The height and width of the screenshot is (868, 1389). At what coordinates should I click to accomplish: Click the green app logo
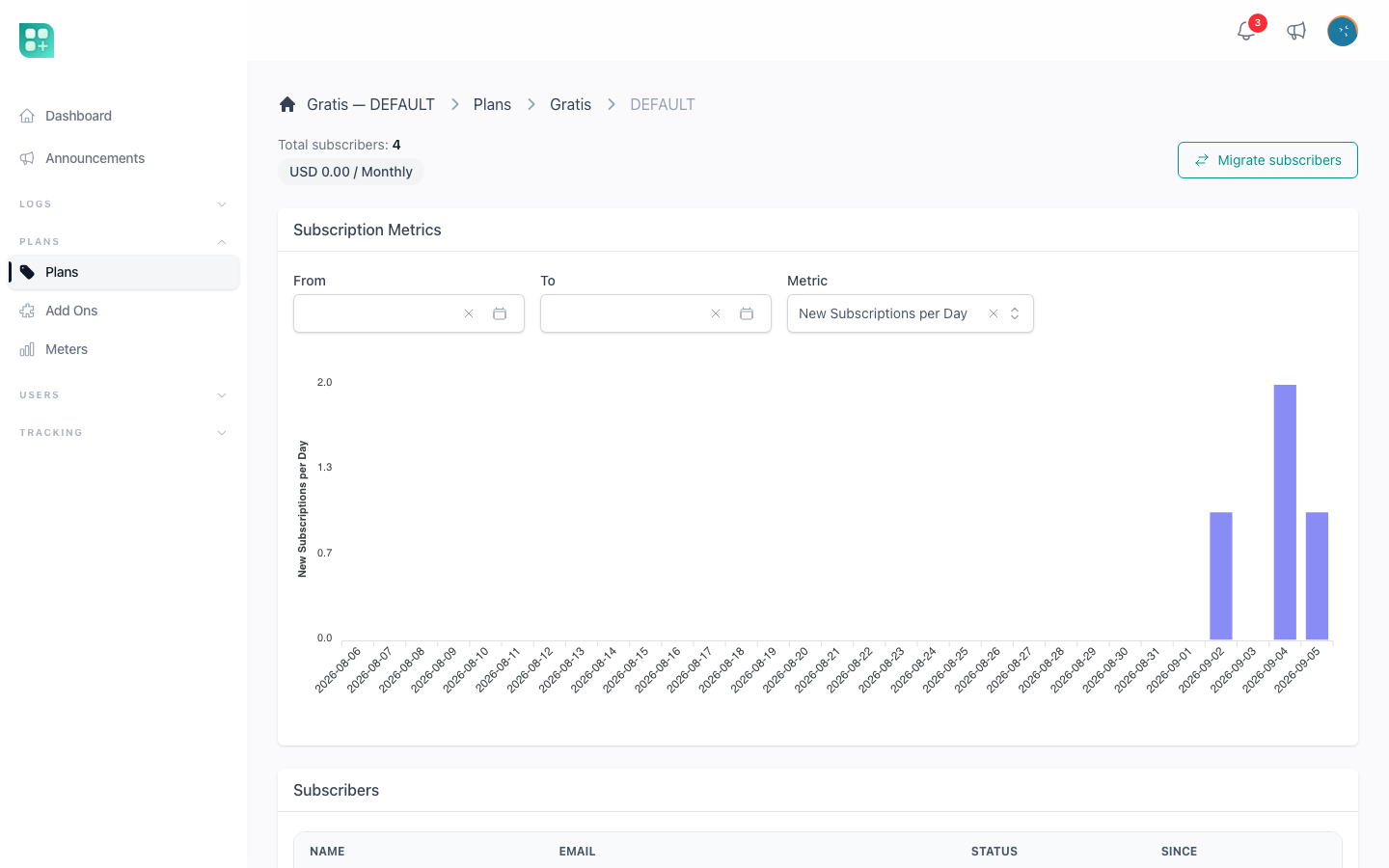coord(37,41)
